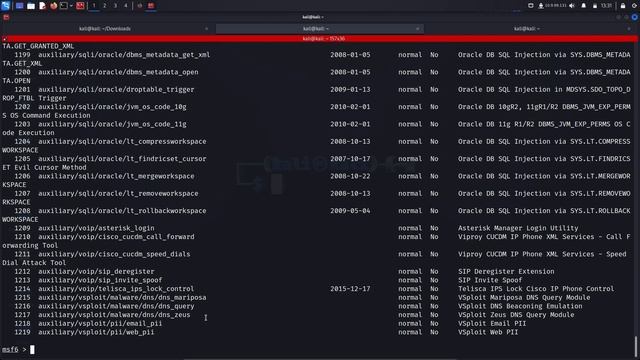The image size is (640, 360).
Task: Click module auxiliary/sqli/oracle/lt_compressworkspace
Action: pos(122,142)
